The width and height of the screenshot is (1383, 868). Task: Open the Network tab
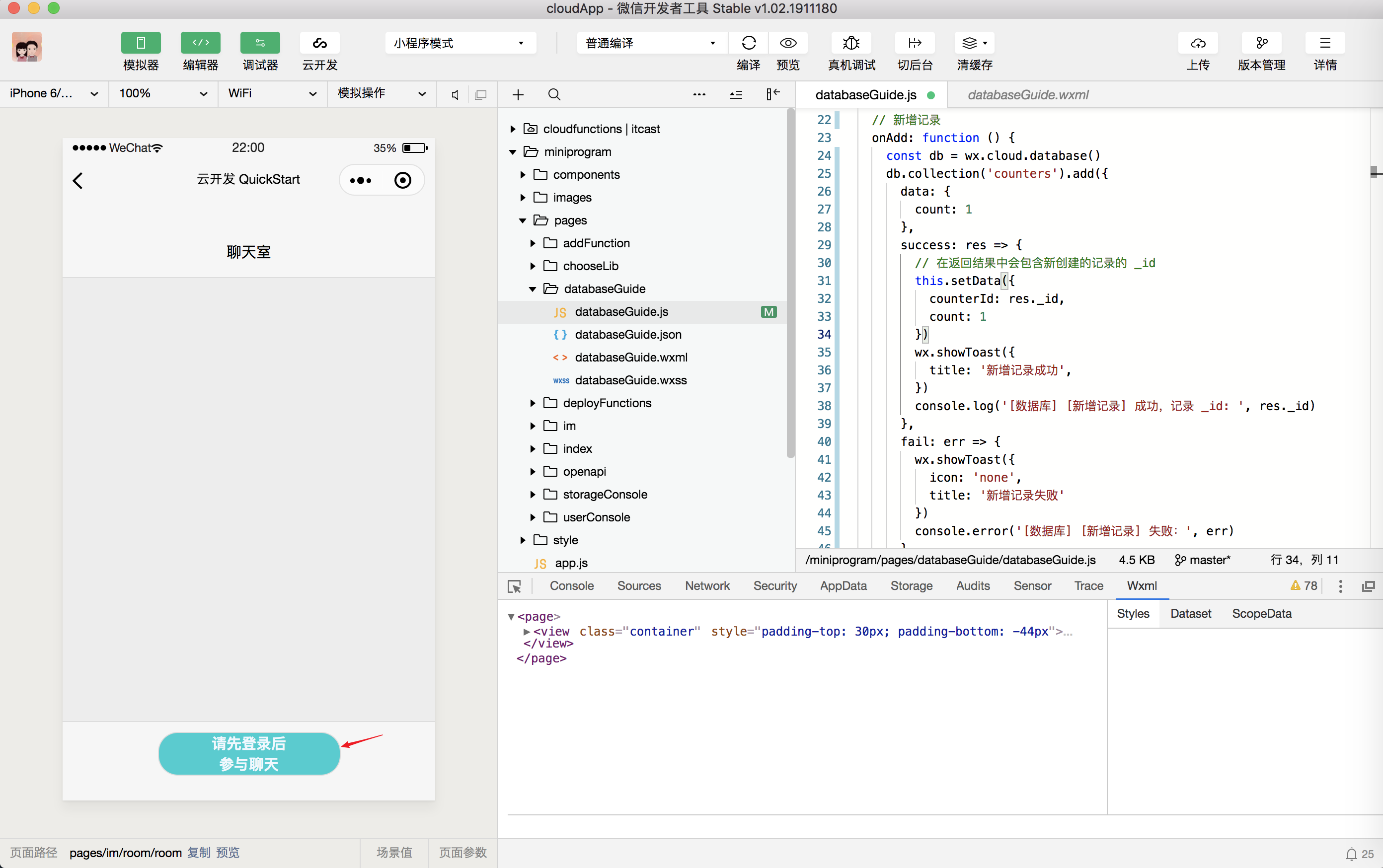point(707,585)
